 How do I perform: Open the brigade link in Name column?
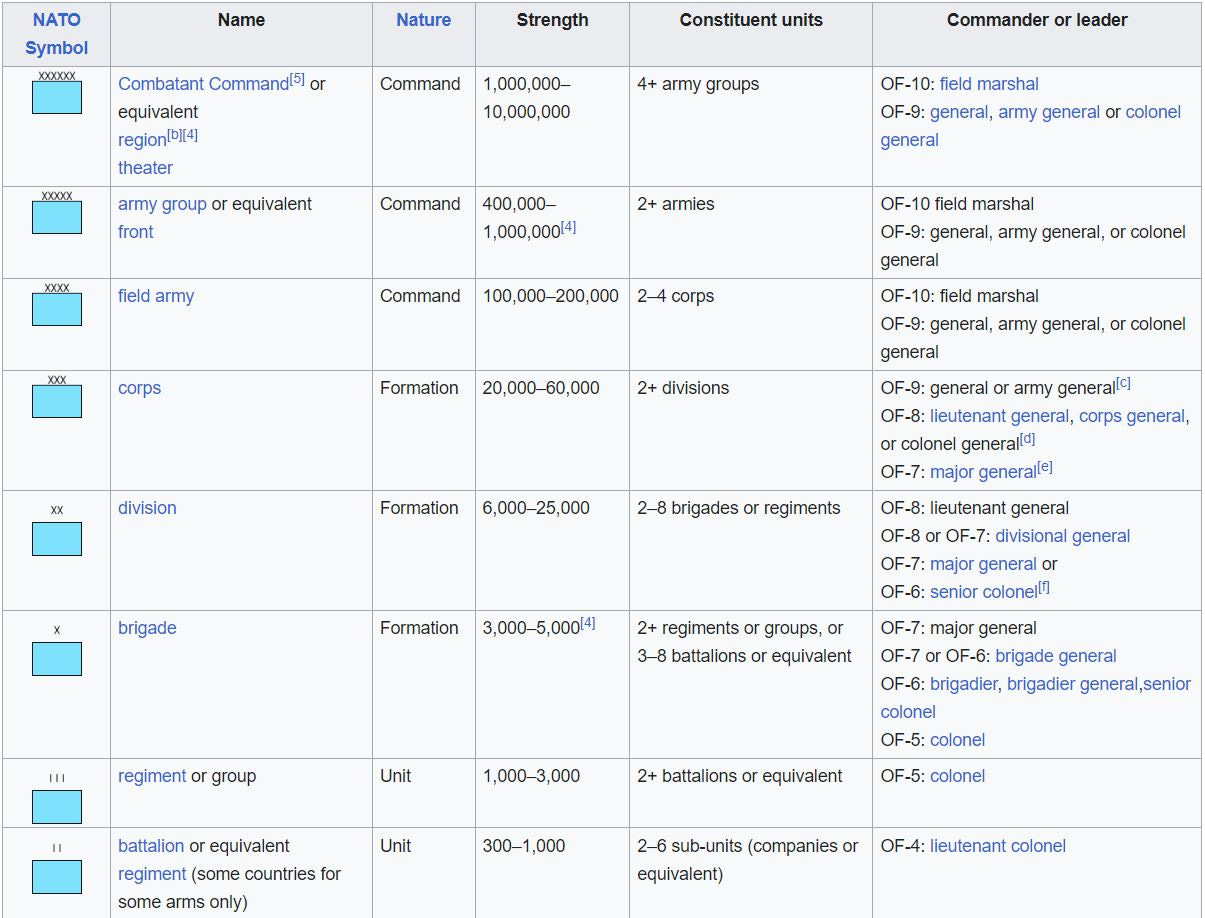(147, 628)
